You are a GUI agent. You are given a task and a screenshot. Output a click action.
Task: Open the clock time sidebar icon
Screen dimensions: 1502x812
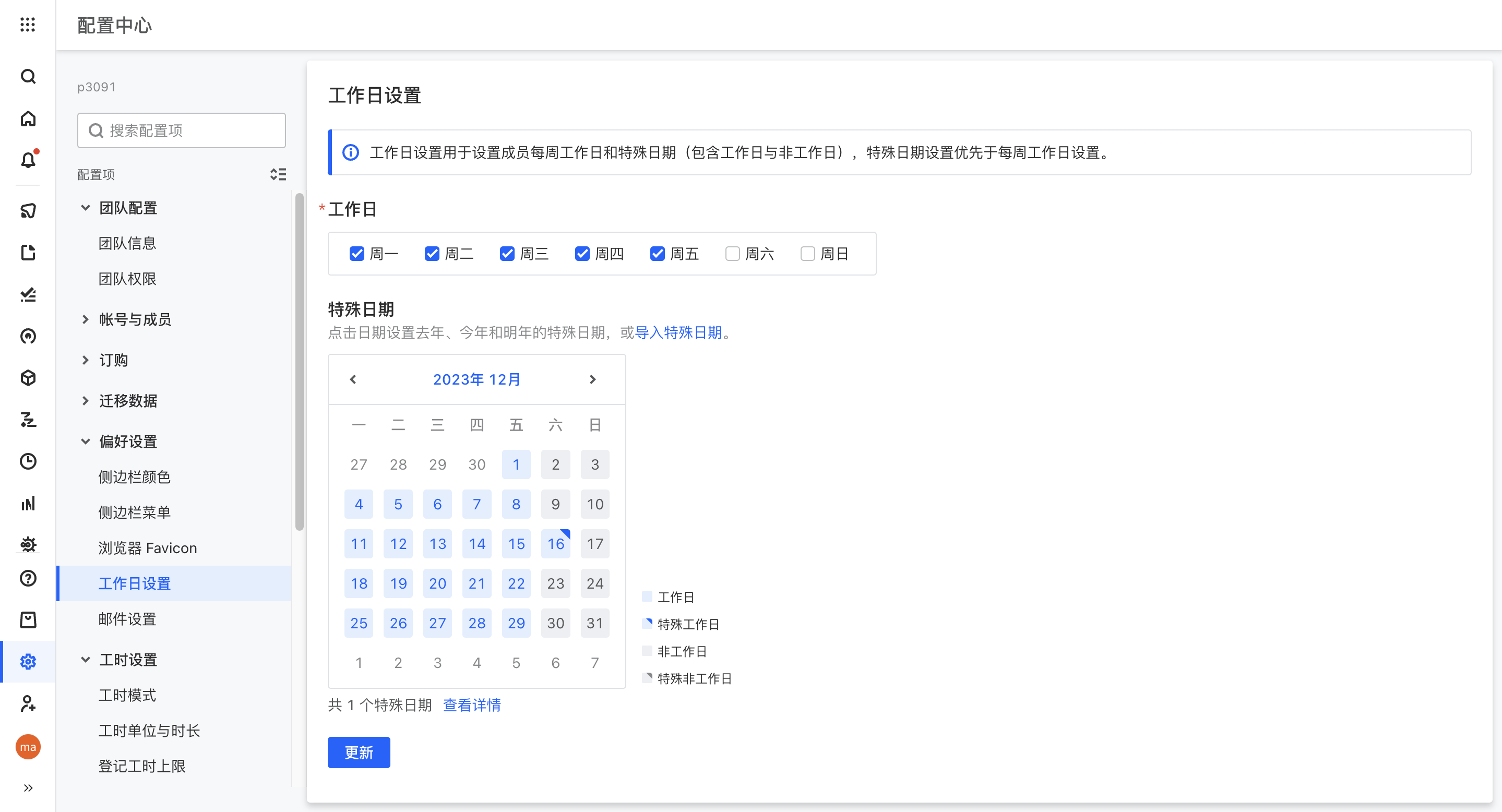(x=28, y=461)
